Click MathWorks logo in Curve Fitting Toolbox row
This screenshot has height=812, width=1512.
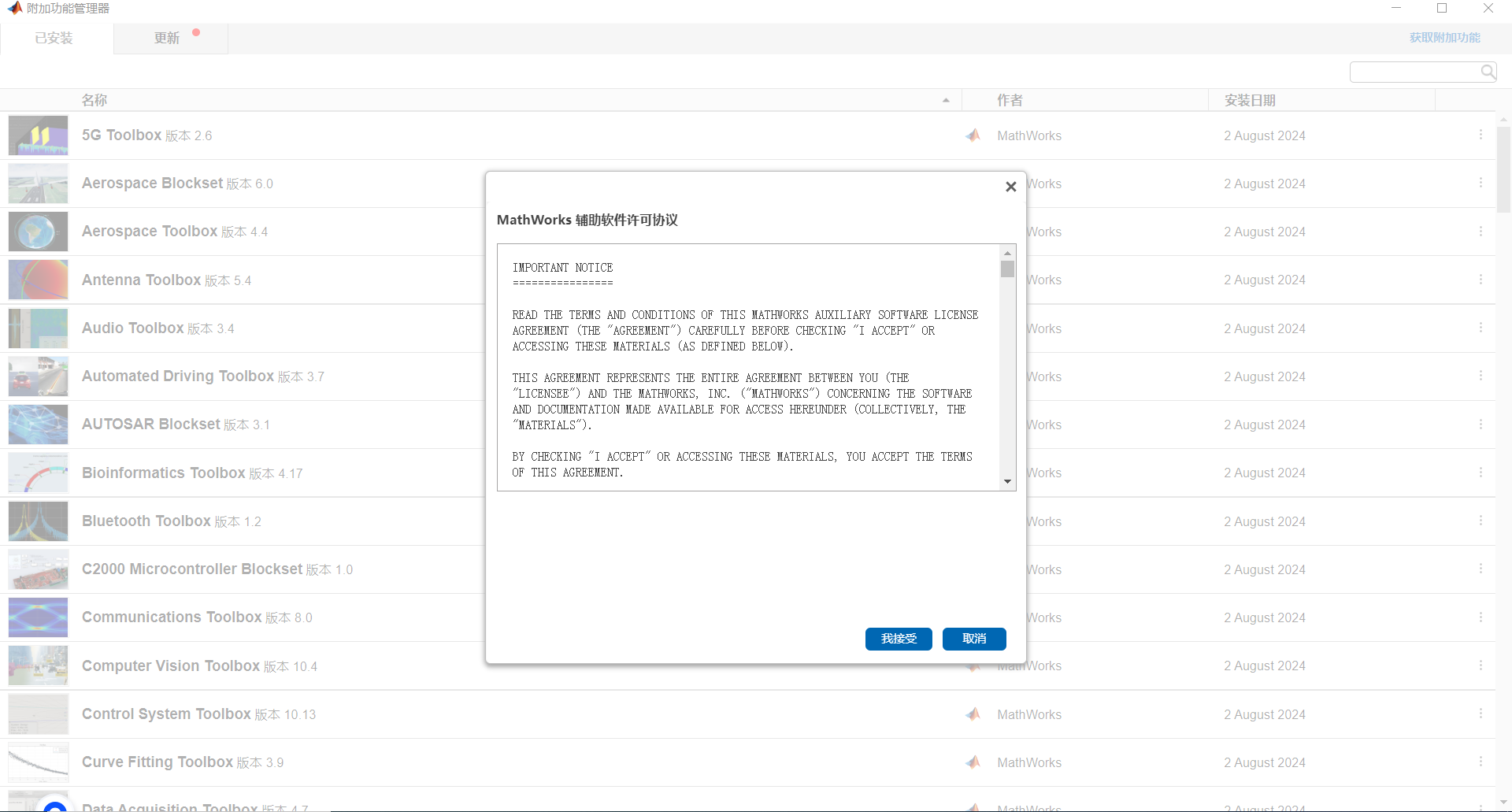973,762
